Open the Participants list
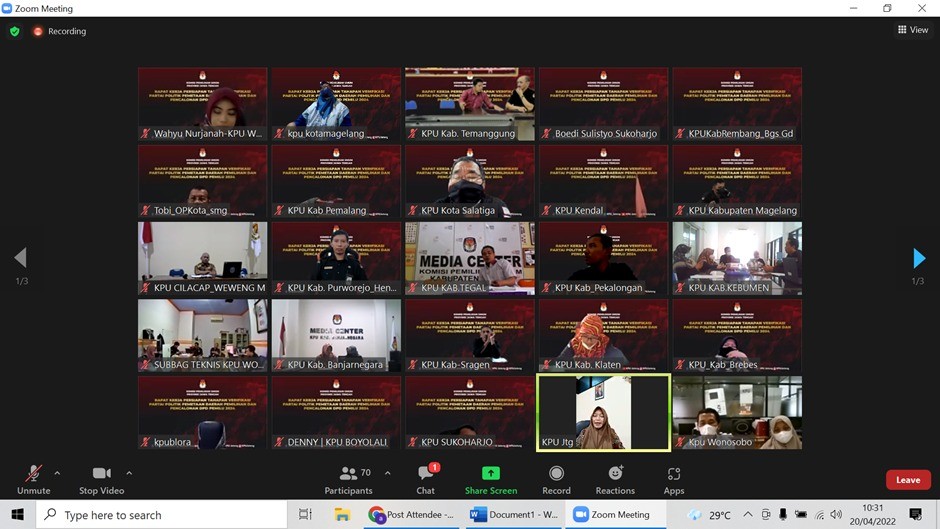Image resolution: width=940 pixels, height=529 pixels. pyautogui.click(x=348, y=478)
